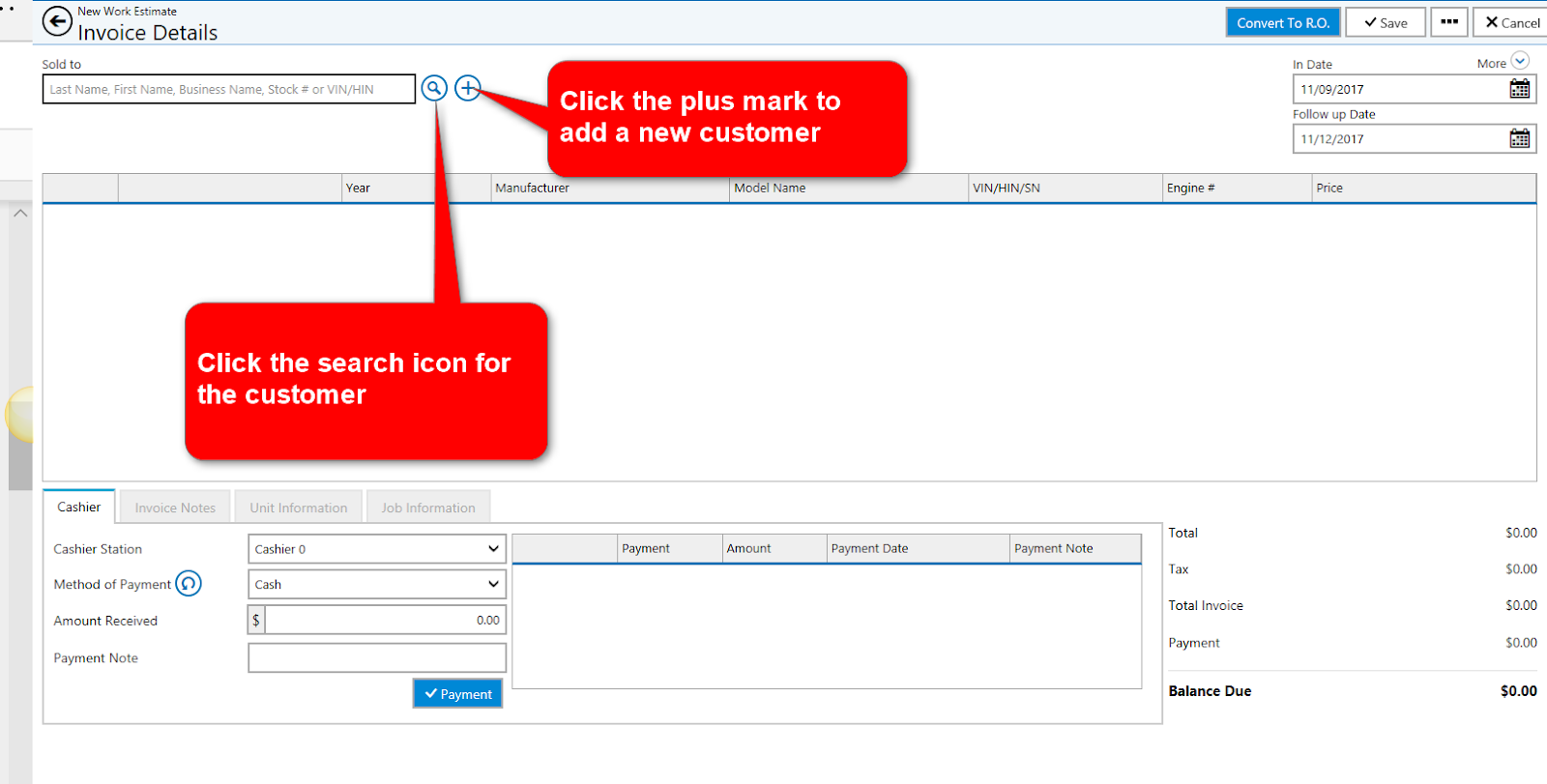Click the Tax label in totals
Screen dimensions: 1547x784
pyautogui.click(x=1178, y=568)
